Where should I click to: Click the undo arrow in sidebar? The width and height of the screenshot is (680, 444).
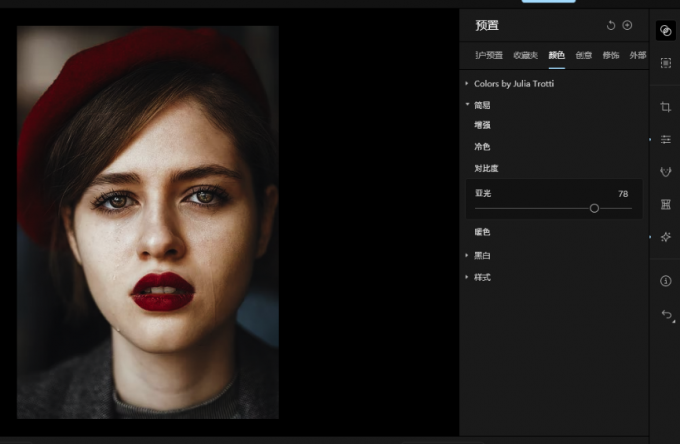coord(666,314)
